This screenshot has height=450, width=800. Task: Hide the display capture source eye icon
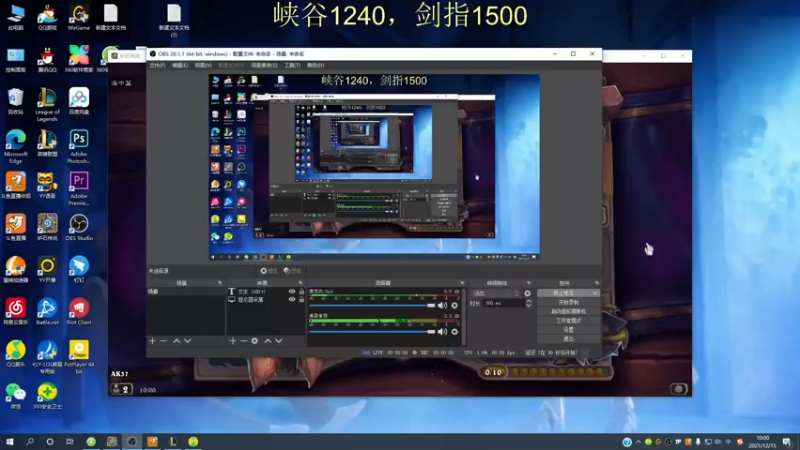pos(292,299)
